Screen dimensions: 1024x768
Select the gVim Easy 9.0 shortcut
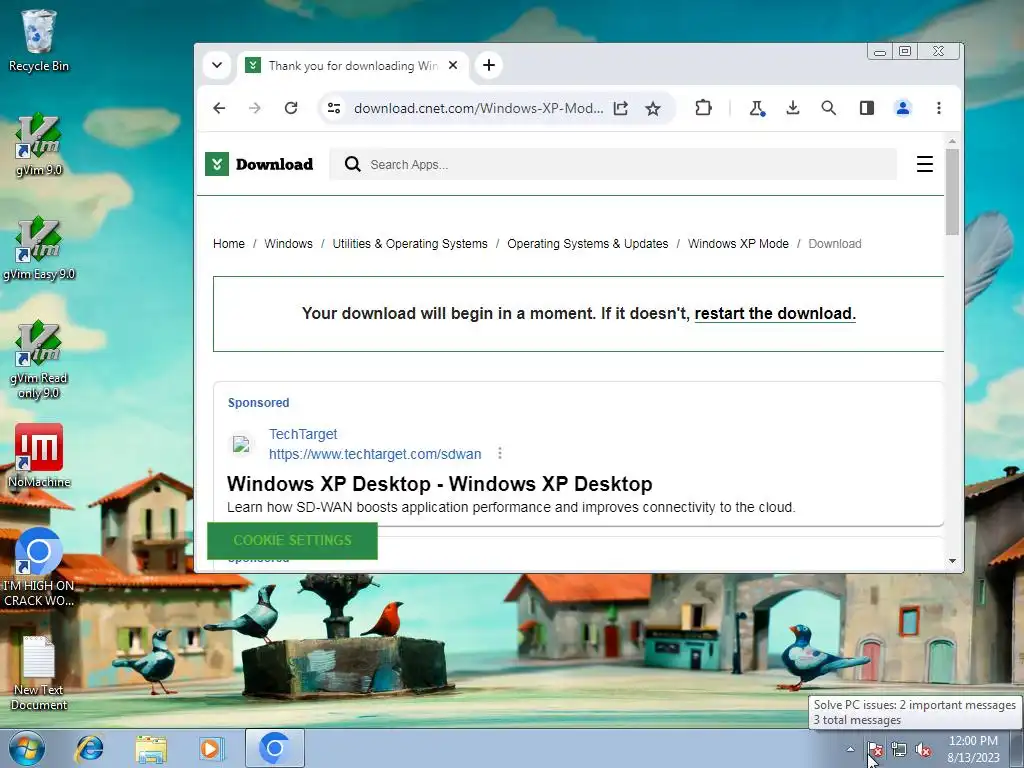click(x=39, y=249)
